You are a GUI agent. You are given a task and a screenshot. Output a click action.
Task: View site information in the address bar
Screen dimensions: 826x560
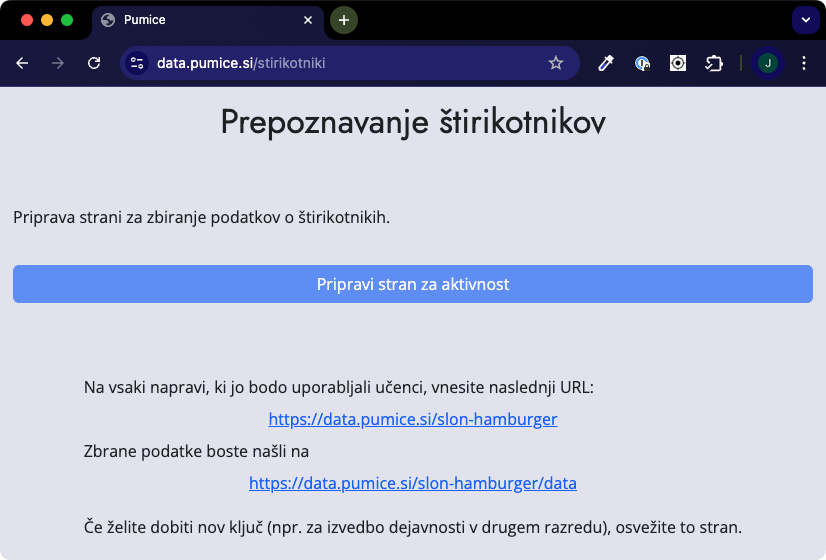coord(137,63)
